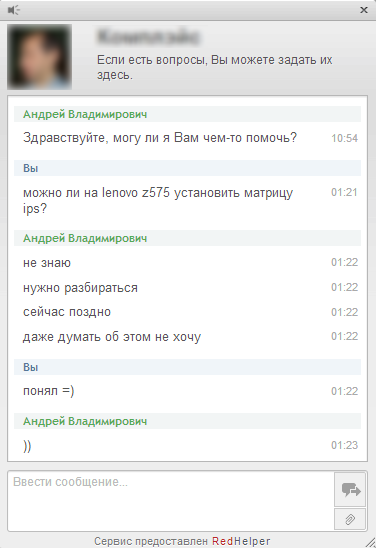Click the message input field
Screen dimensions: 376x548
click(x=171, y=501)
